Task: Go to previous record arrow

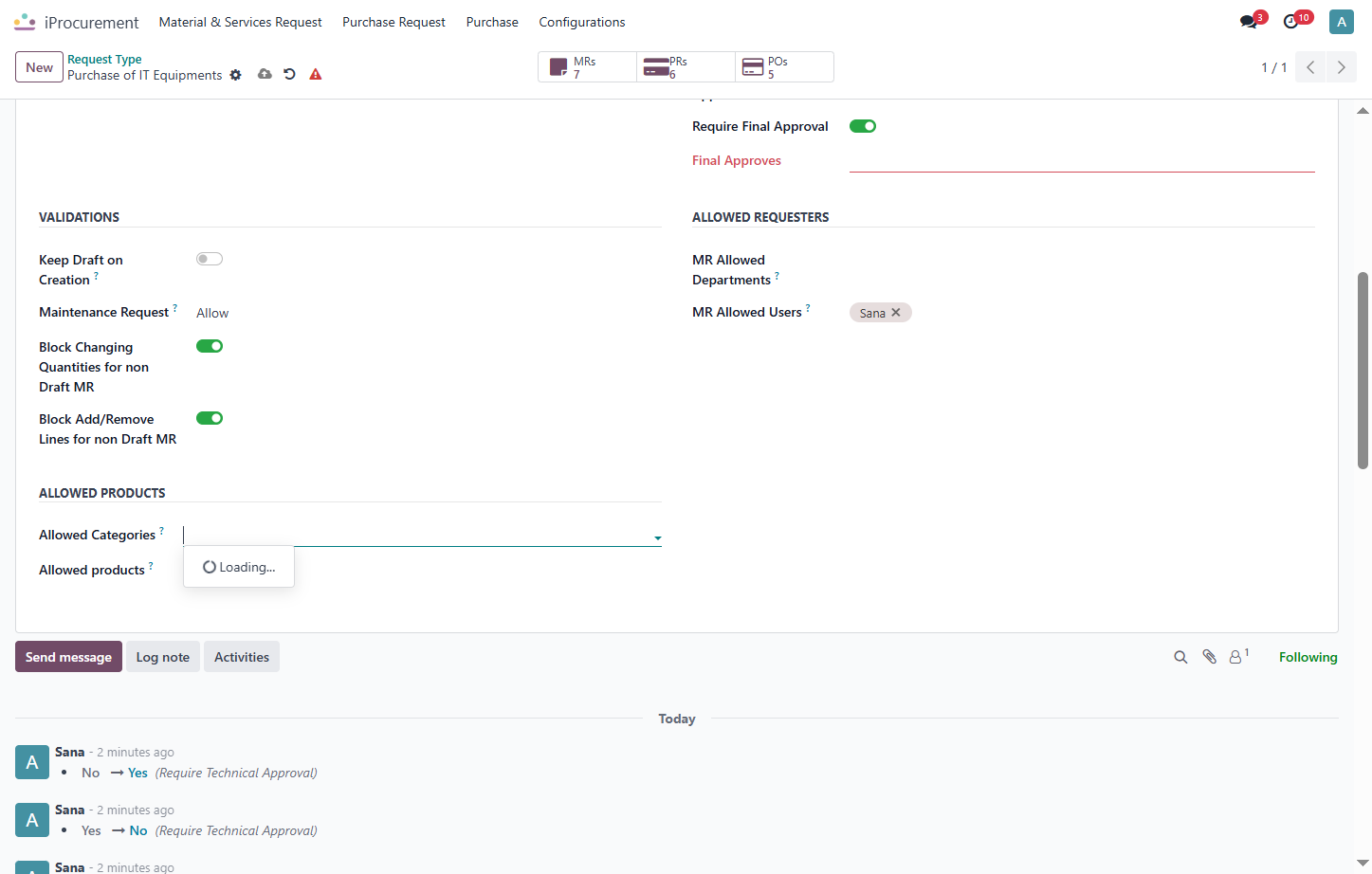Action: pyautogui.click(x=1310, y=67)
